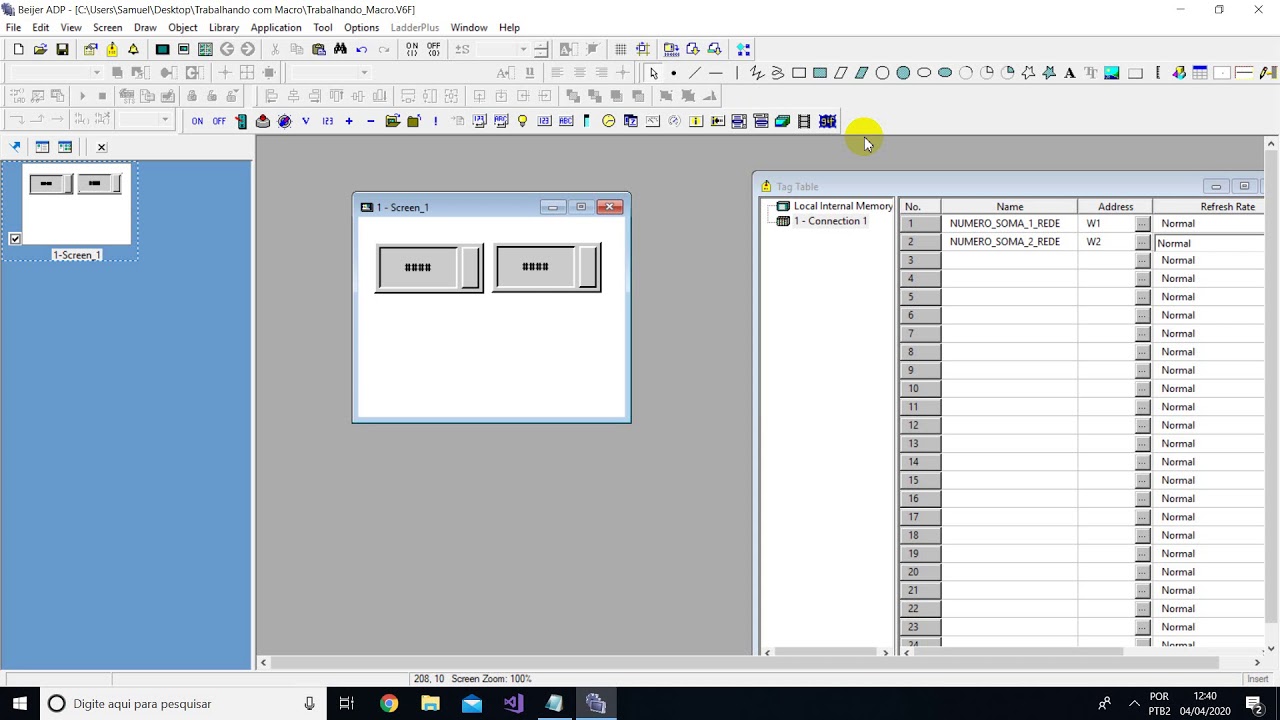Open Refresh Rate dropdown for row 2

tap(1209, 243)
